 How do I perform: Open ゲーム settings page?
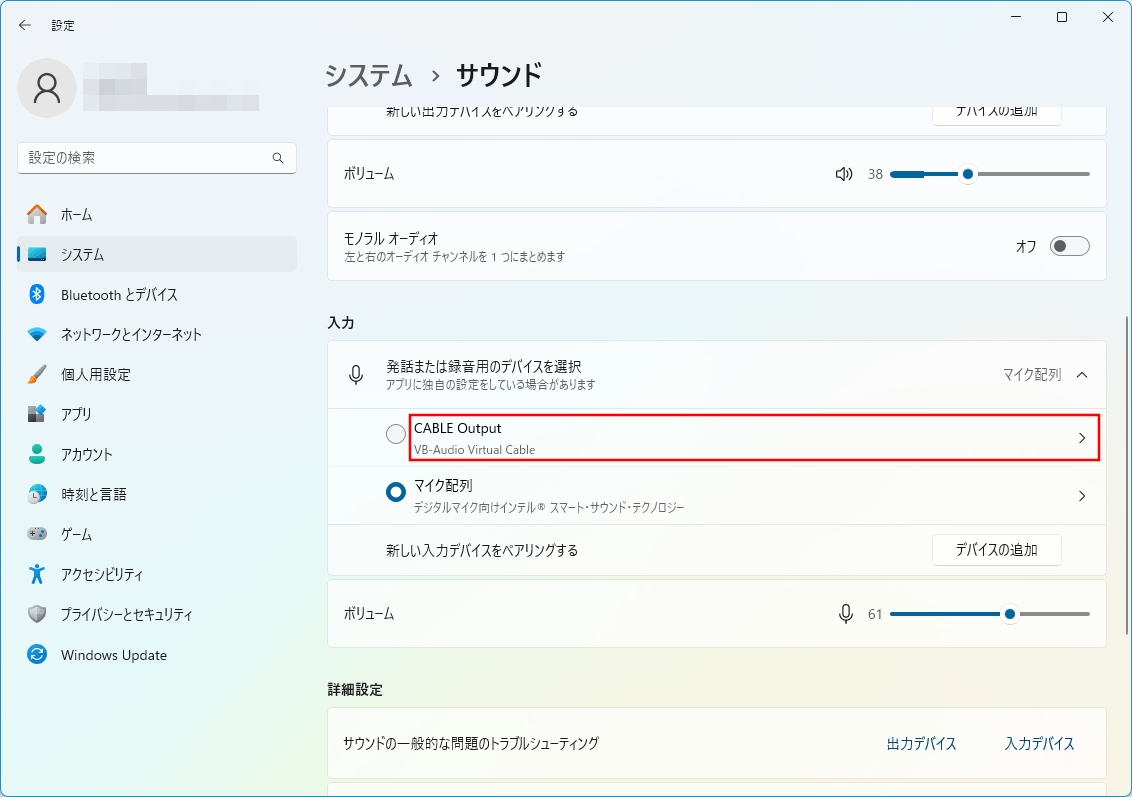click(x=157, y=534)
